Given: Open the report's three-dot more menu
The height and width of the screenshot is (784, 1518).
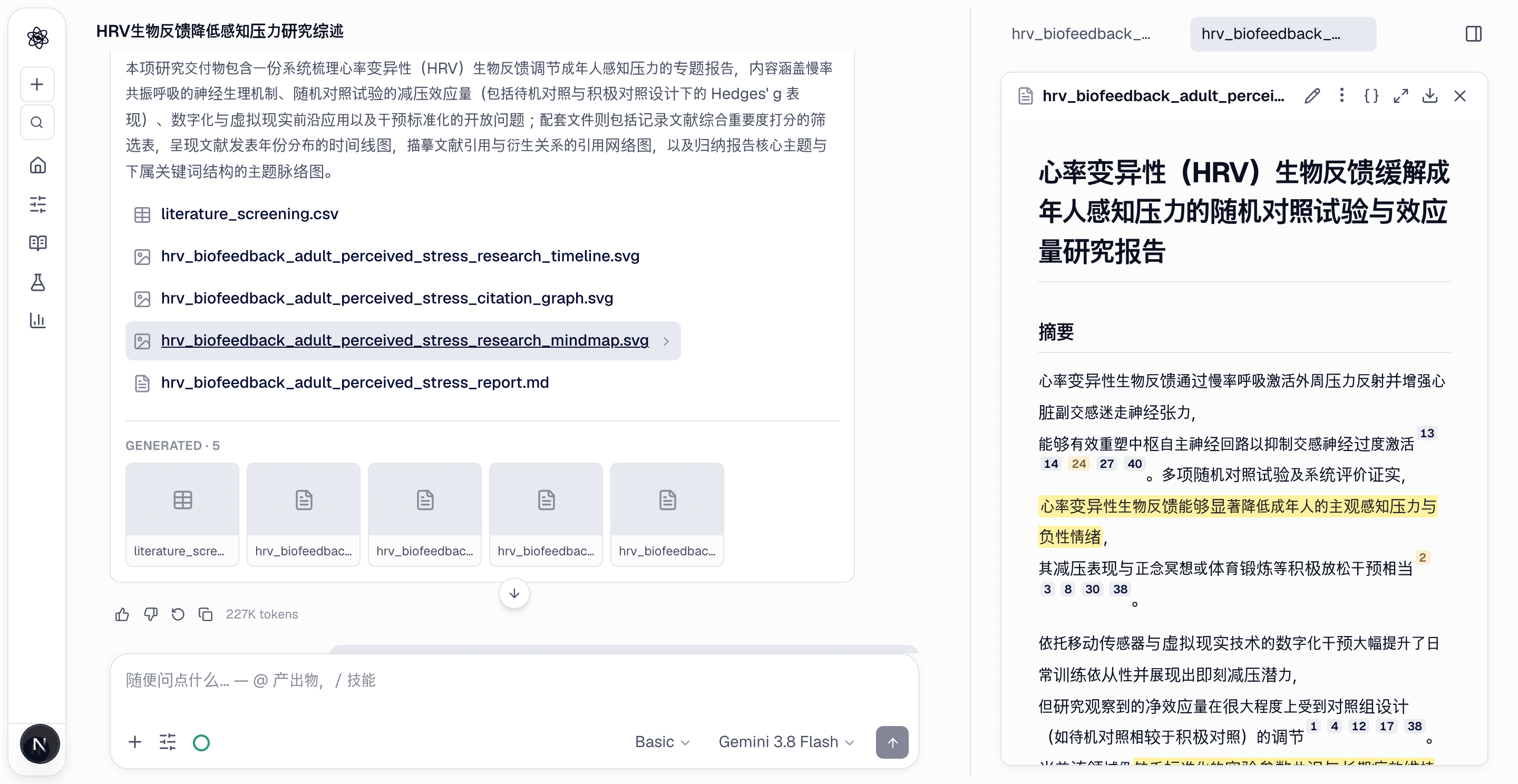Looking at the screenshot, I should click(1342, 95).
